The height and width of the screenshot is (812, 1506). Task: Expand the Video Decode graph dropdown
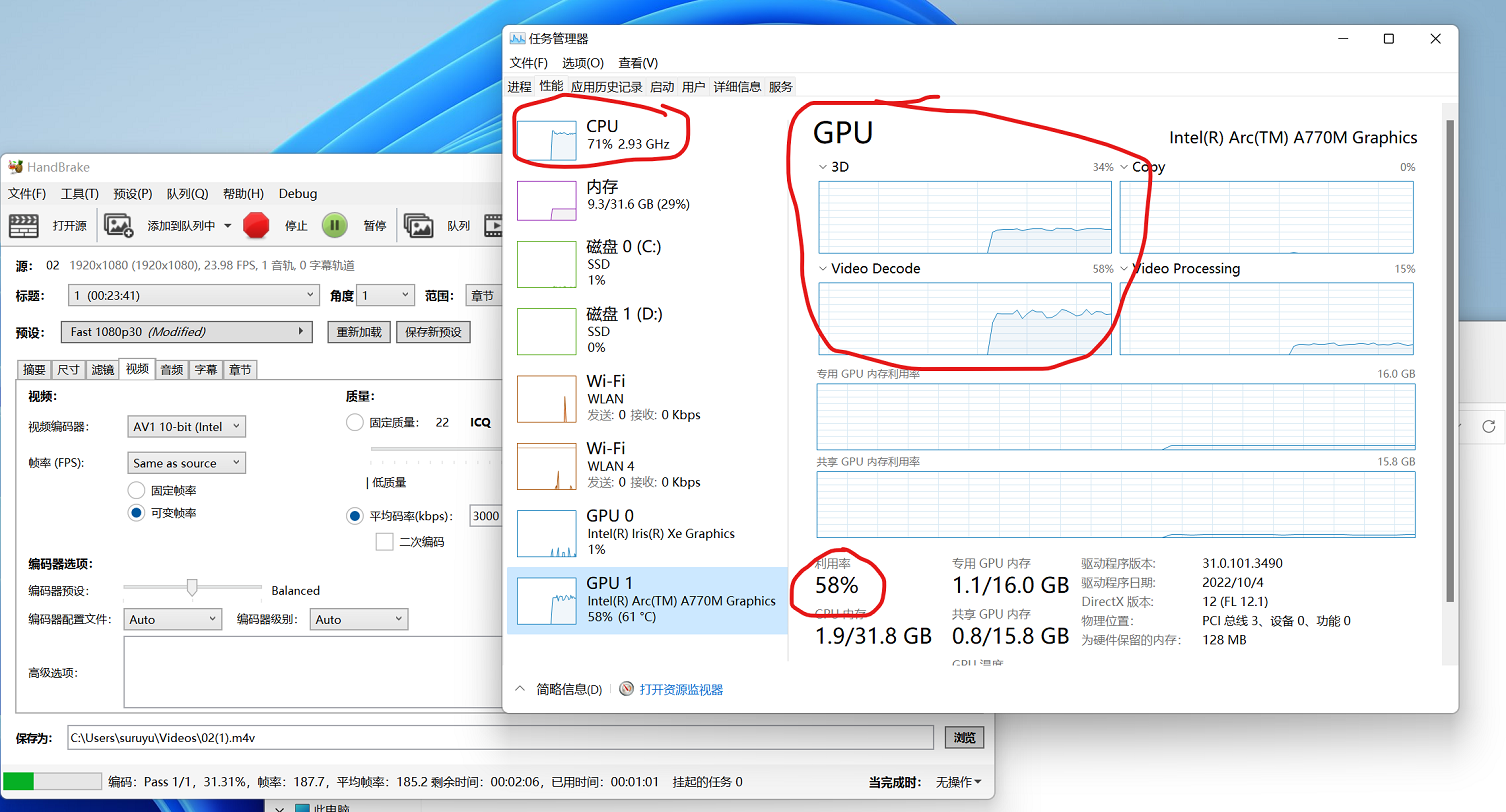[x=823, y=269]
